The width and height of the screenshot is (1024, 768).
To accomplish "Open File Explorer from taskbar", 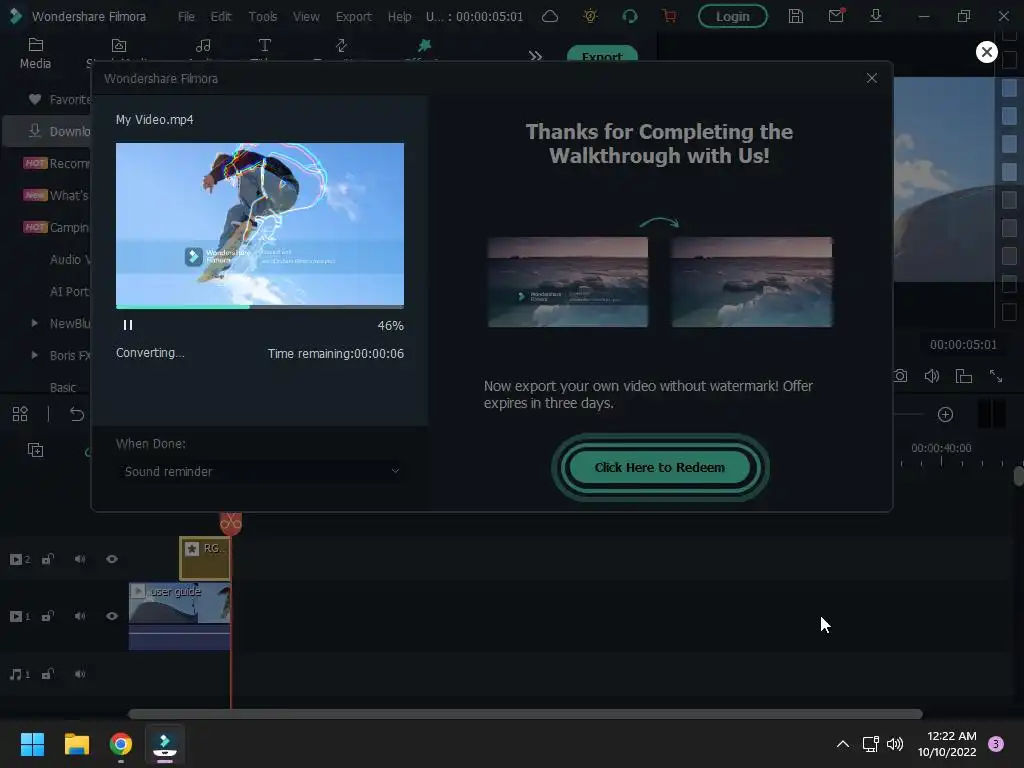I will coord(76,744).
